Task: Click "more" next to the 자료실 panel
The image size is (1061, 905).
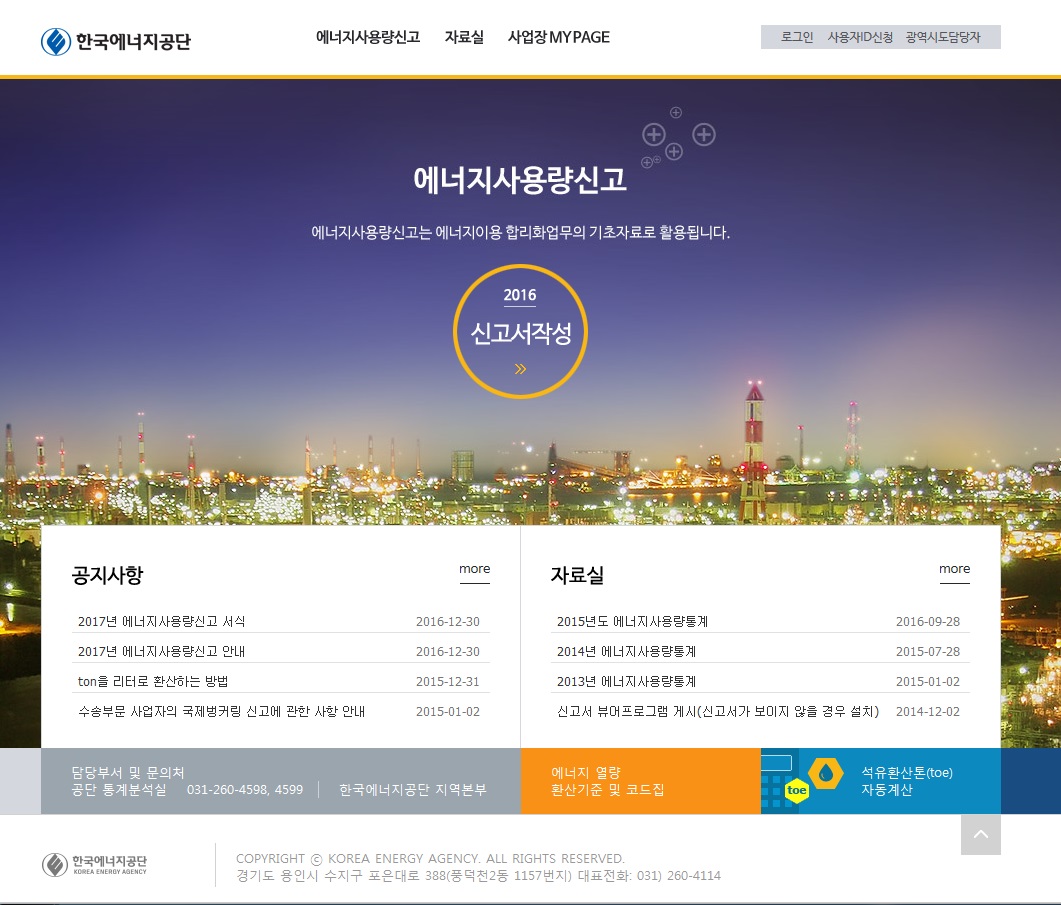Action: pyautogui.click(x=954, y=568)
